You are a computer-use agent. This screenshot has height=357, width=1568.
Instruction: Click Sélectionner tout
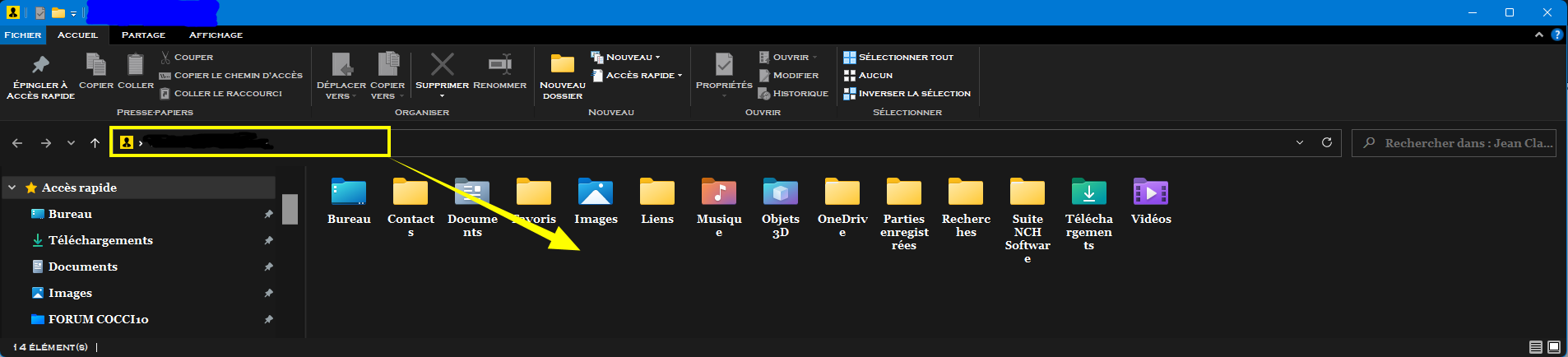898,57
